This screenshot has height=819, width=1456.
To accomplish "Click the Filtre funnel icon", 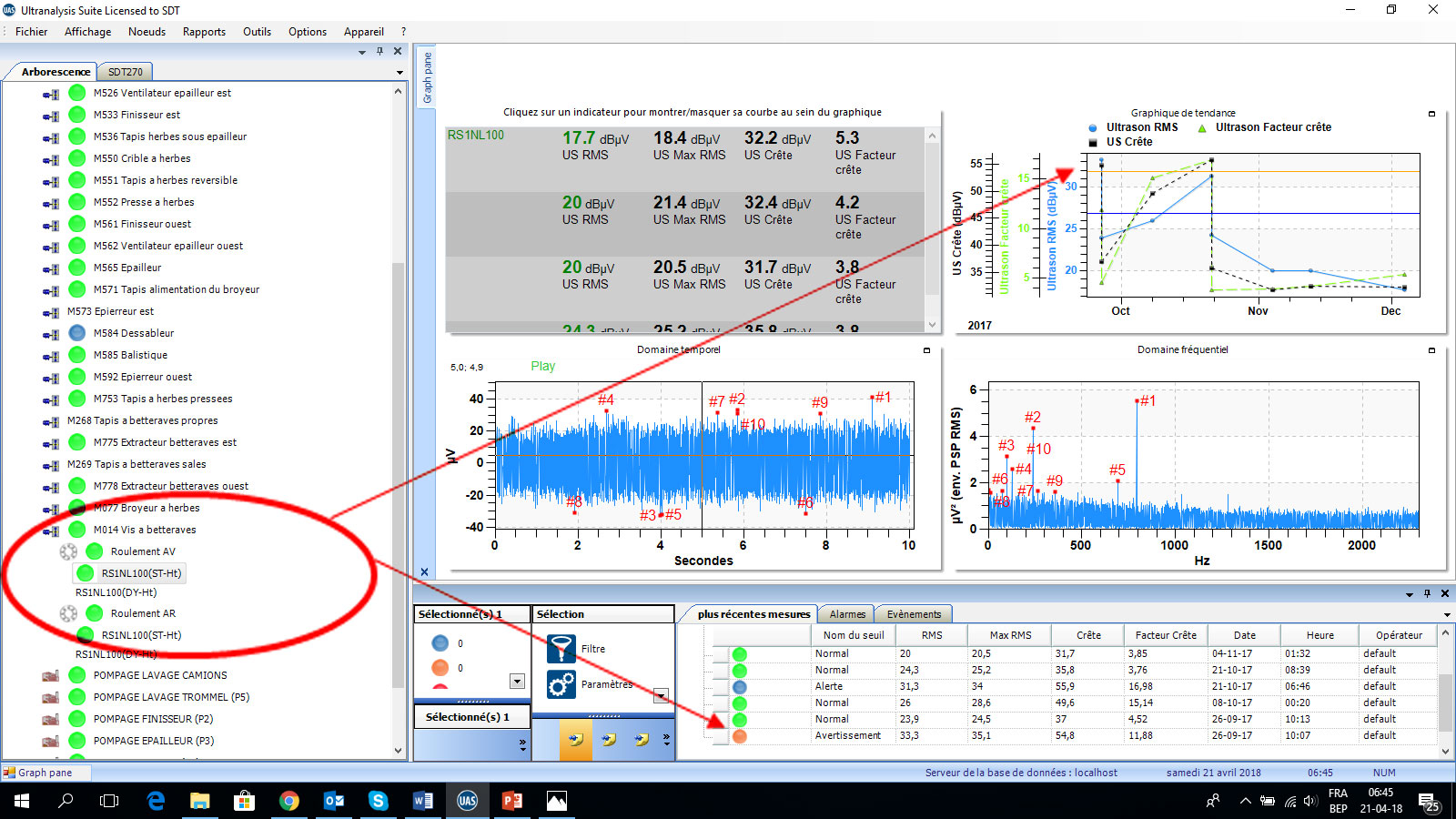I will pos(561,649).
